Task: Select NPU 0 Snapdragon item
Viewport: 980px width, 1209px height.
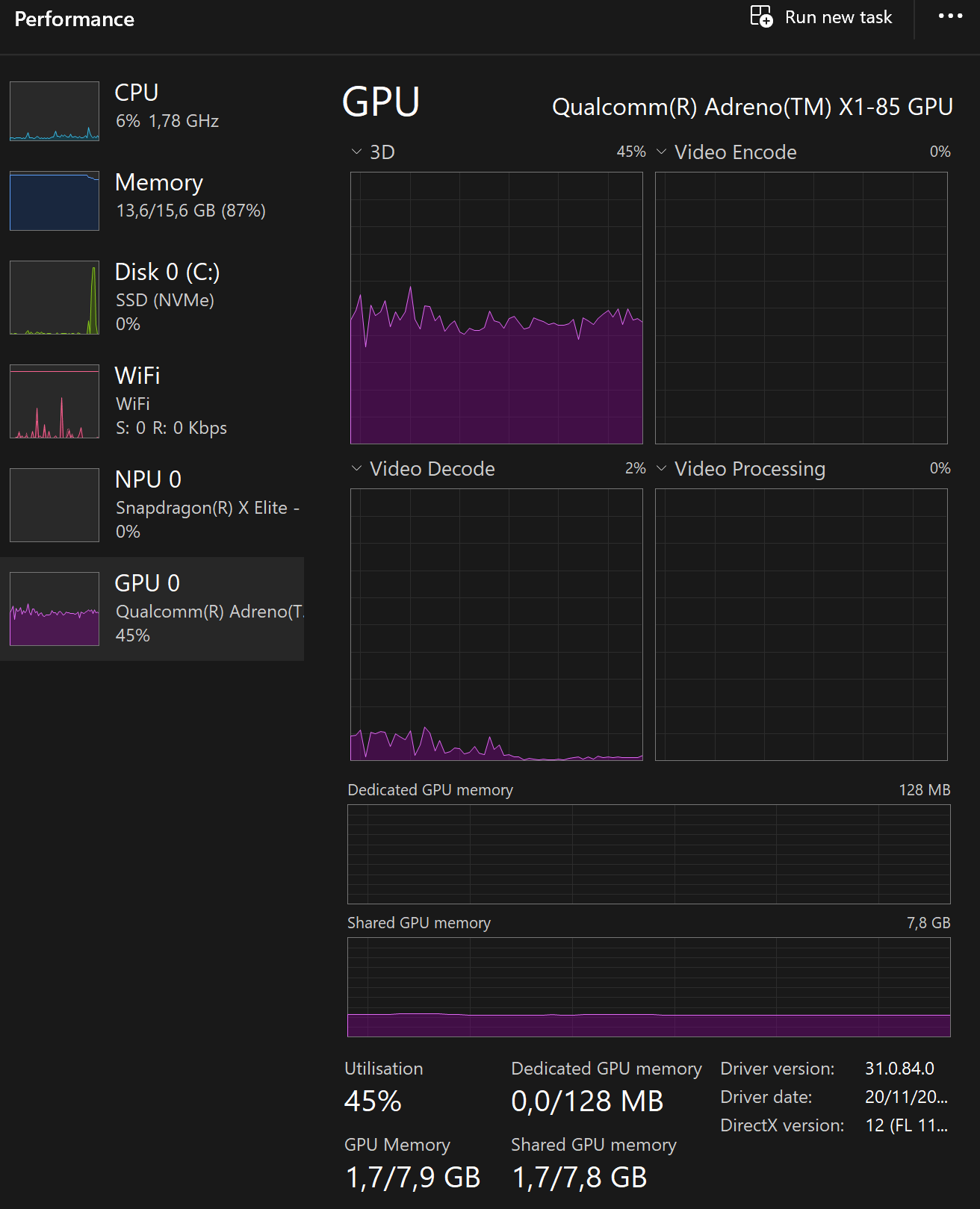Action: click(148, 479)
